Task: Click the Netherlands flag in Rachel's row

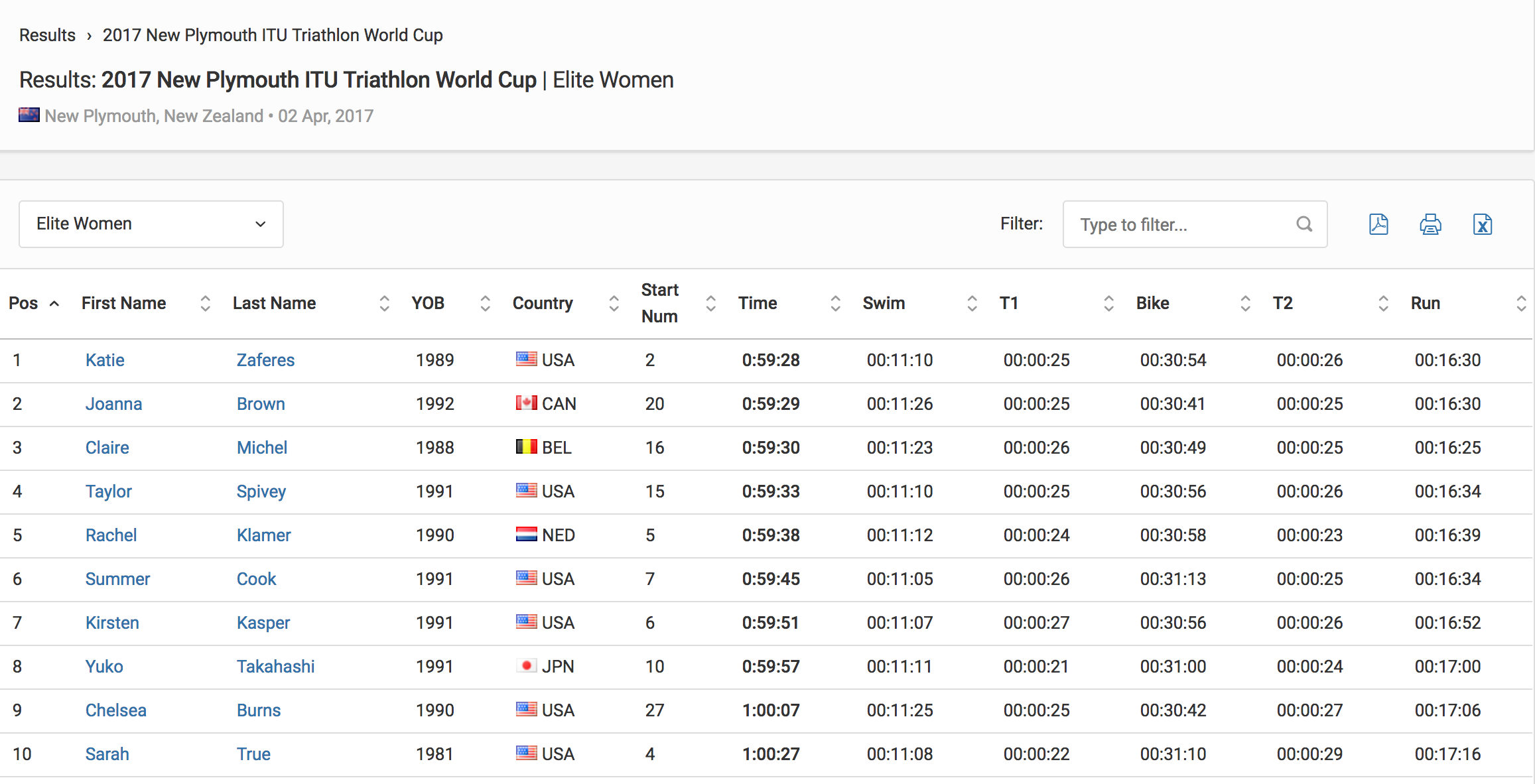Action: (x=527, y=535)
